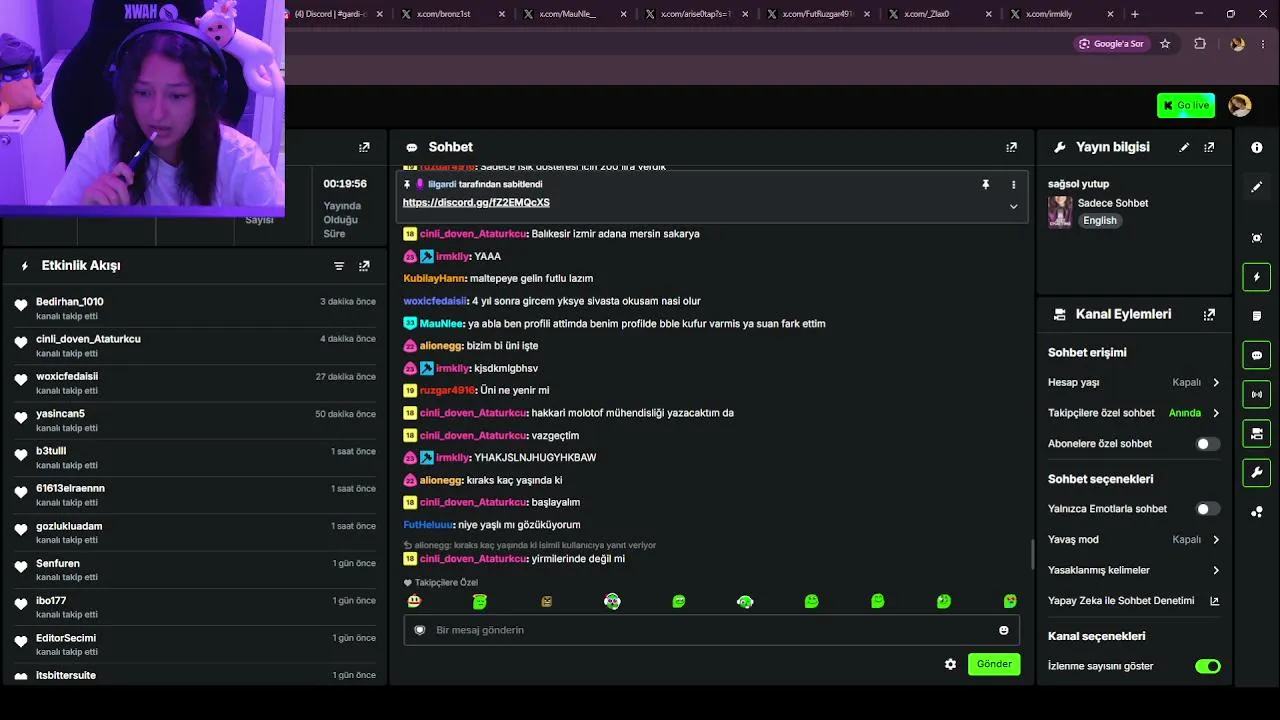Click the three-dots cluster sidebar icon

pyautogui.click(x=1257, y=512)
